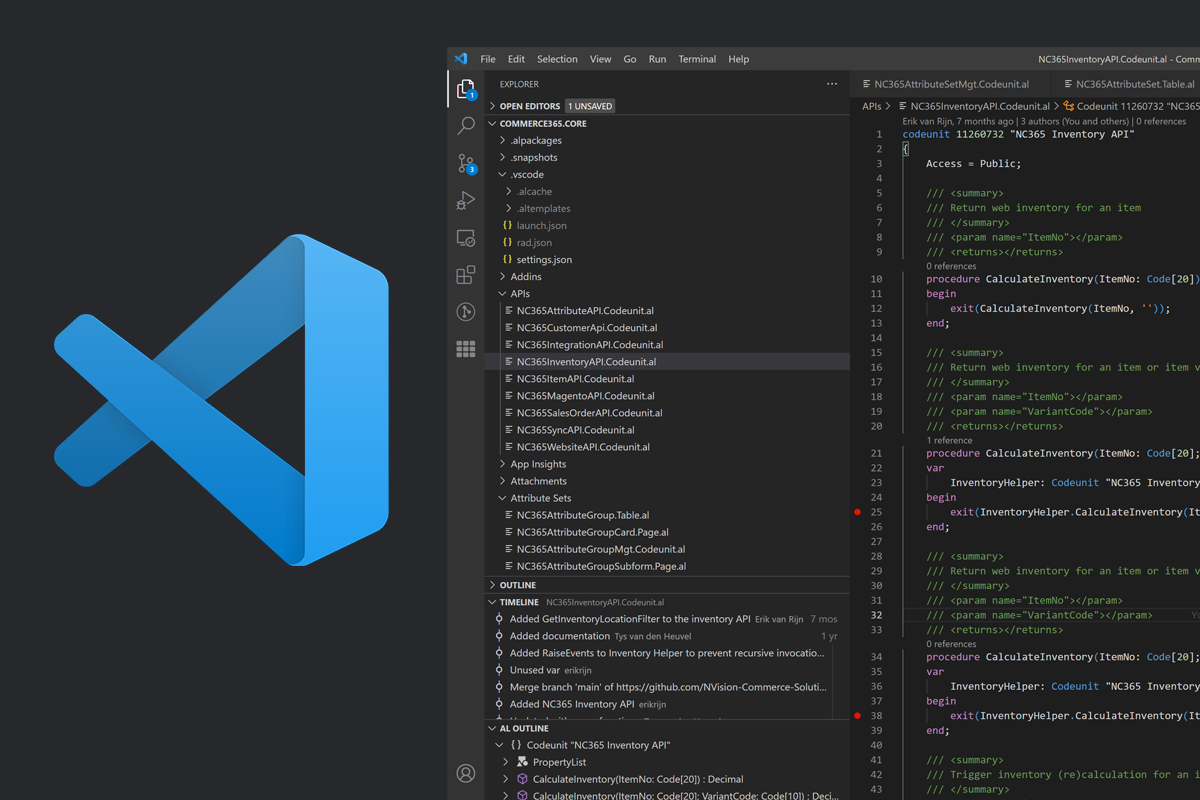Open the Run and Debug view
The image size is (1200, 800).
466,201
